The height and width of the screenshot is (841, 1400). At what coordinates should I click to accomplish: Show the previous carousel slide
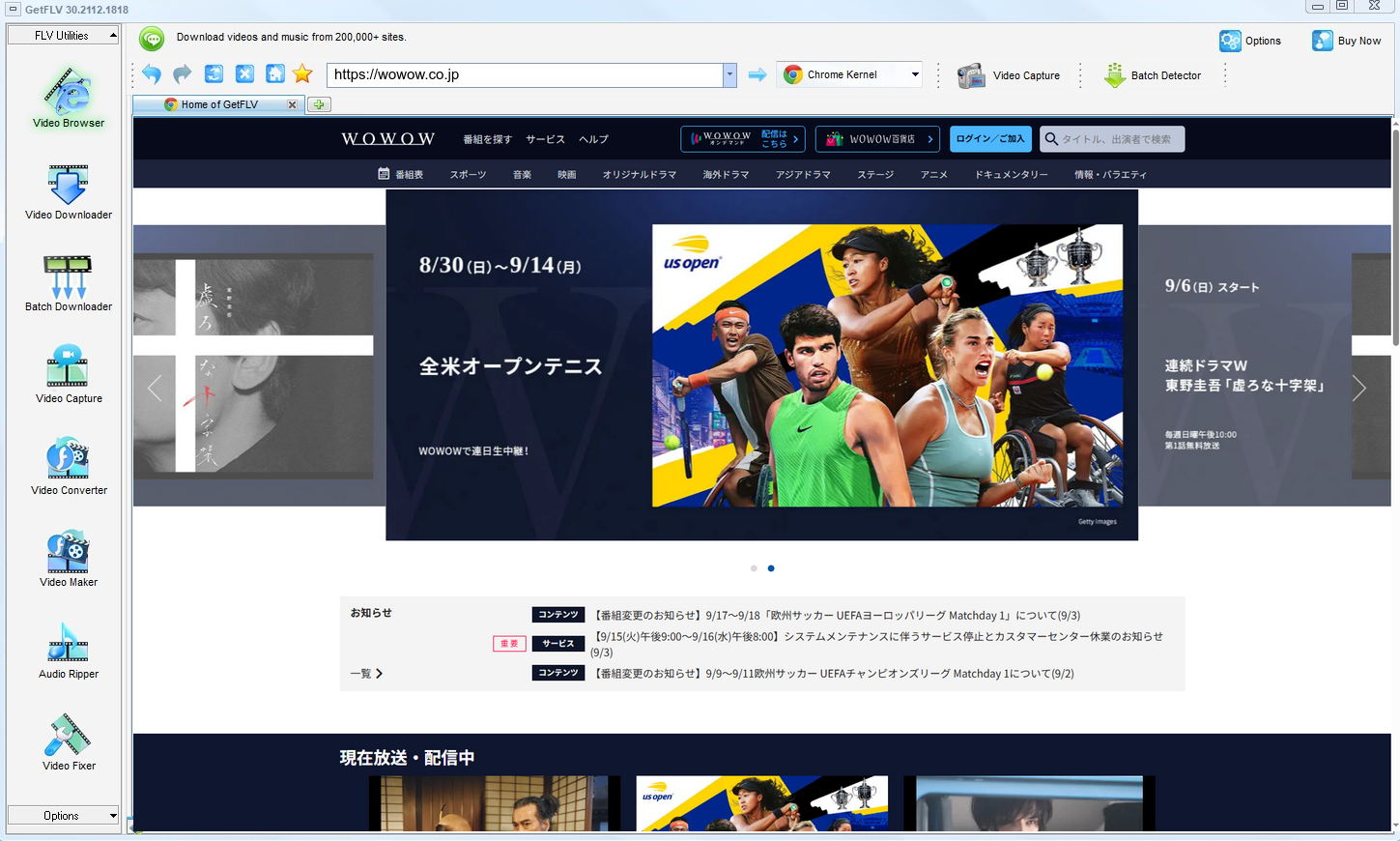155,388
